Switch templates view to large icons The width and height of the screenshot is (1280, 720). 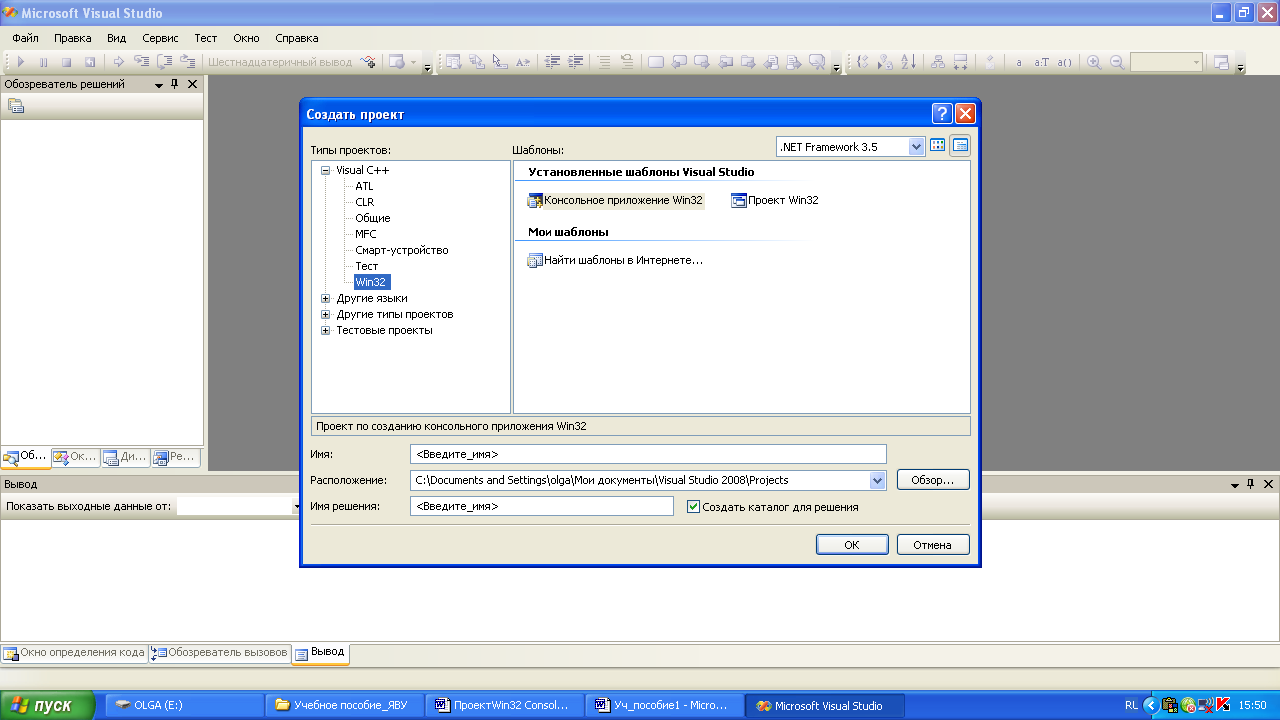click(x=938, y=146)
